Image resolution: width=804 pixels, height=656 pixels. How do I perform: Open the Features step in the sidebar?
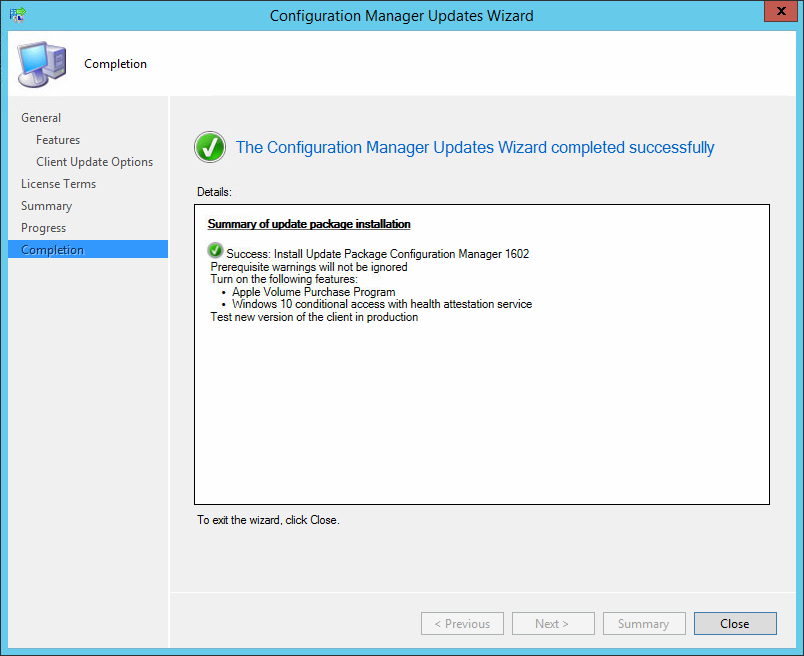click(x=58, y=140)
